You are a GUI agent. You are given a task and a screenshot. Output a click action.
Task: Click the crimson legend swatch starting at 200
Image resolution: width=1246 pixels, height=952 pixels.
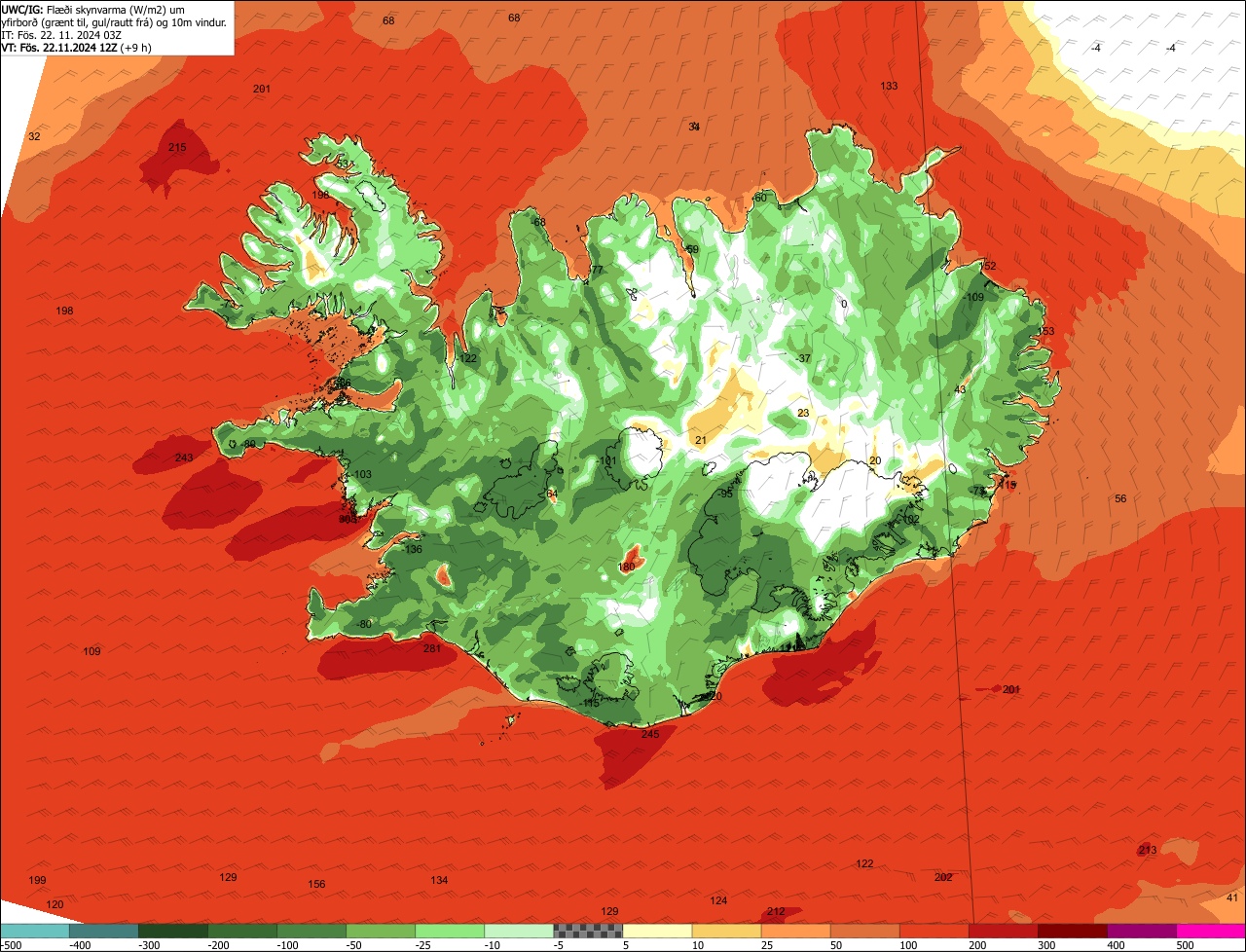pos(1004,931)
